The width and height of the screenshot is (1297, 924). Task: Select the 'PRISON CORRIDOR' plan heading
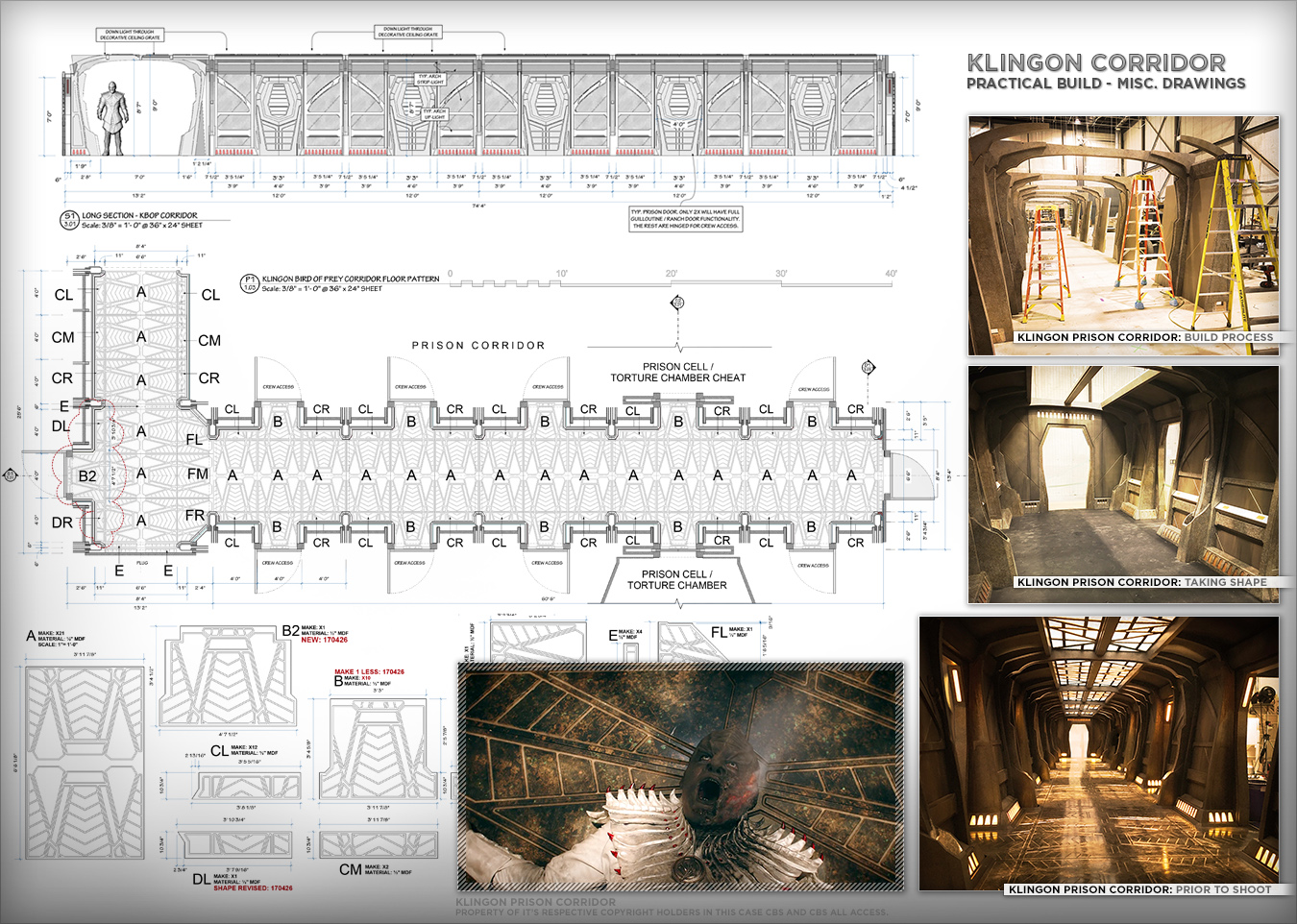pyautogui.click(x=478, y=346)
